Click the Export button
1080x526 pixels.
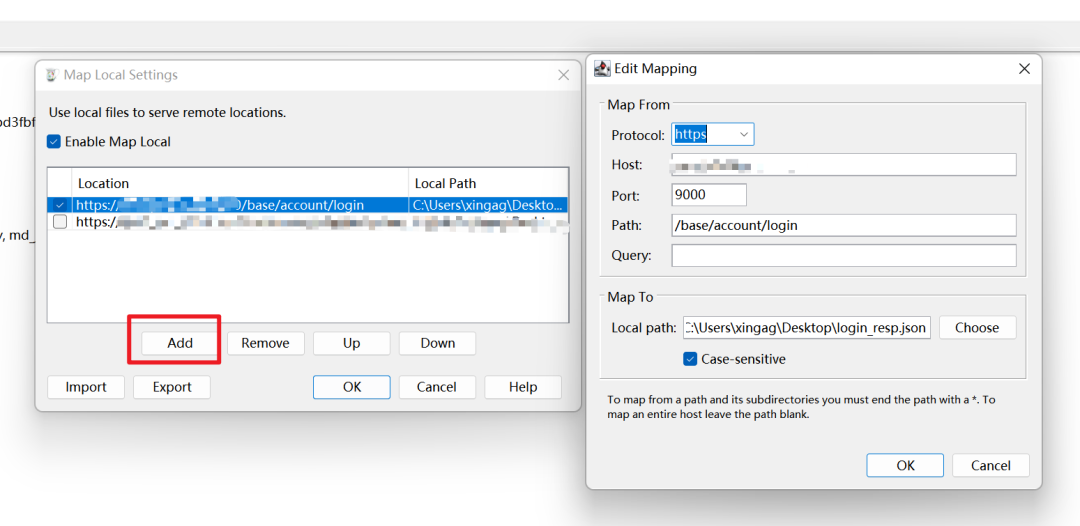[172, 387]
